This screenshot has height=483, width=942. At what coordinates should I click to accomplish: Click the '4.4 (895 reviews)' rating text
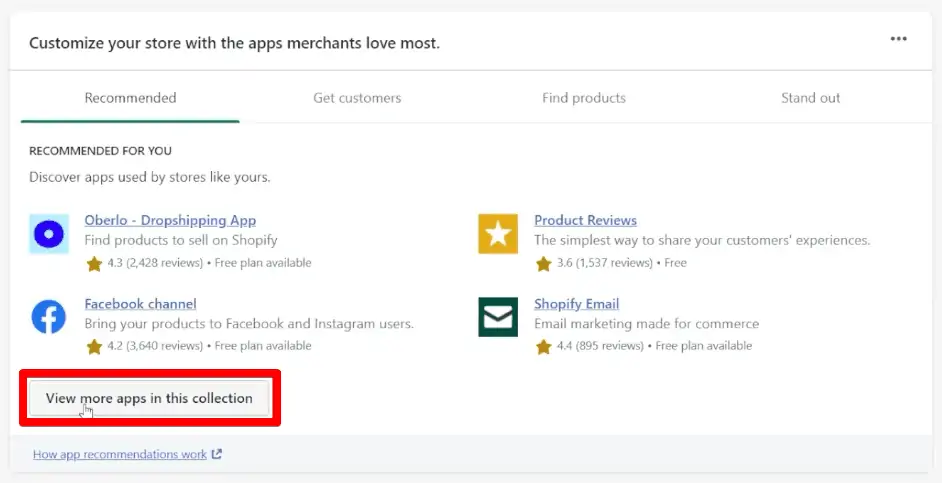(x=600, y=346)
